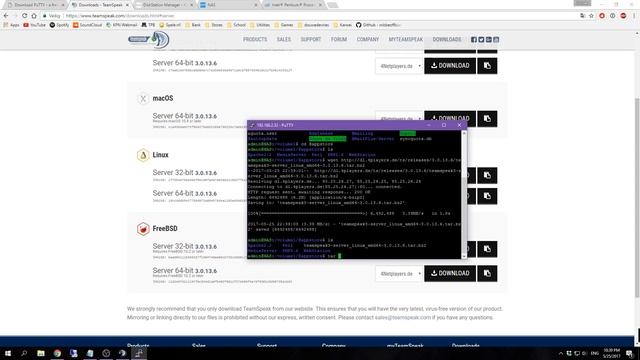This screenshot has width=640, height=360.
Task: Expand the Bank bookmarks folder
Action: (x=193, y=25)
